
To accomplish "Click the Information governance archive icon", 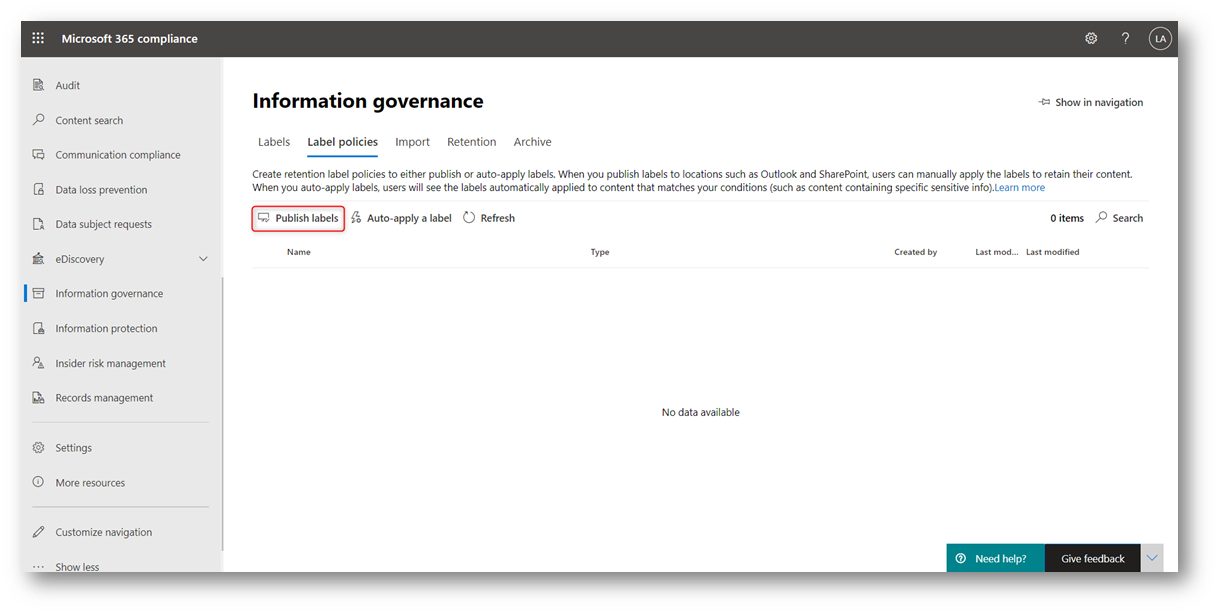I will point(39,293).
